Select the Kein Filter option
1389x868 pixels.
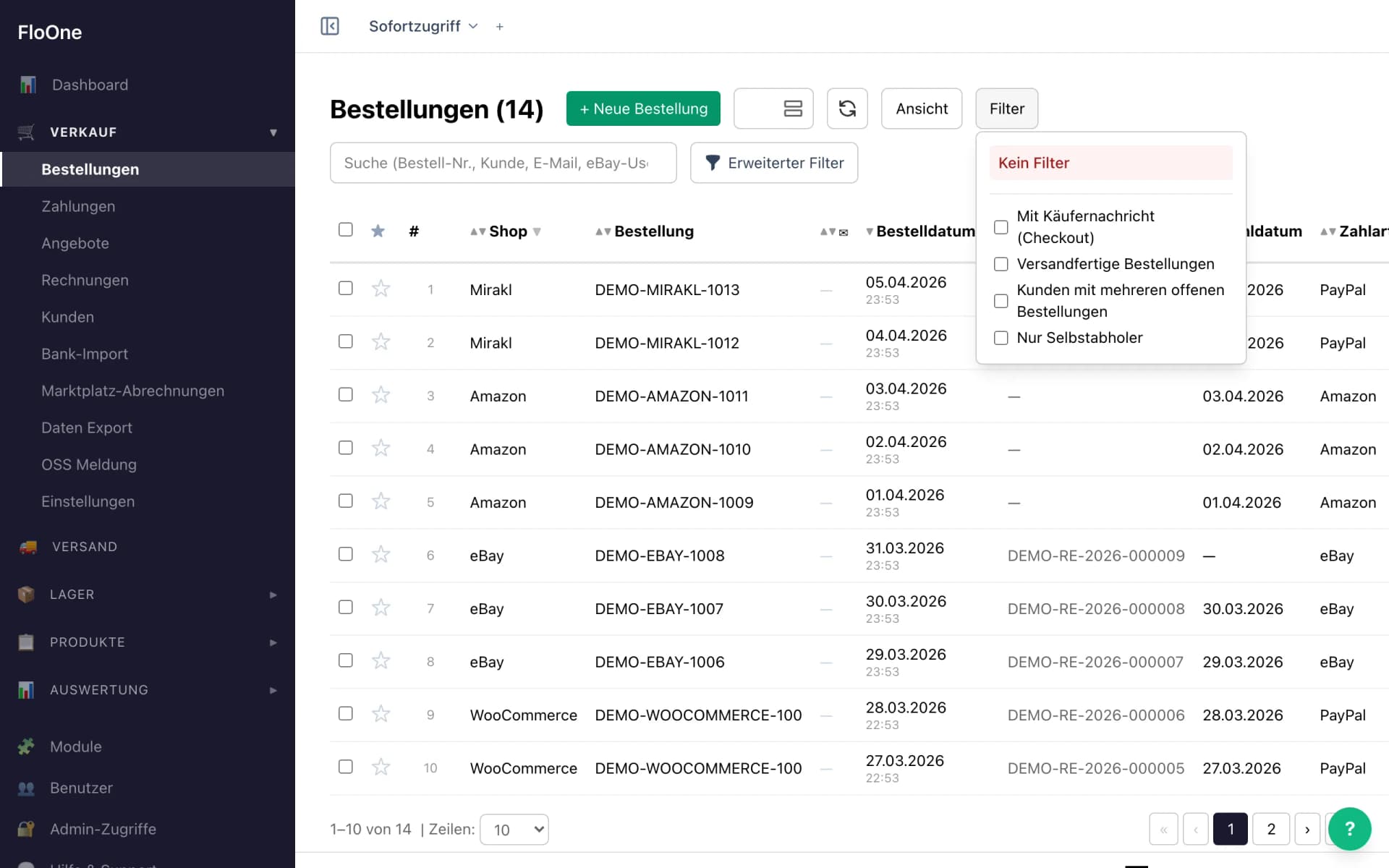tap(1110, 163)
